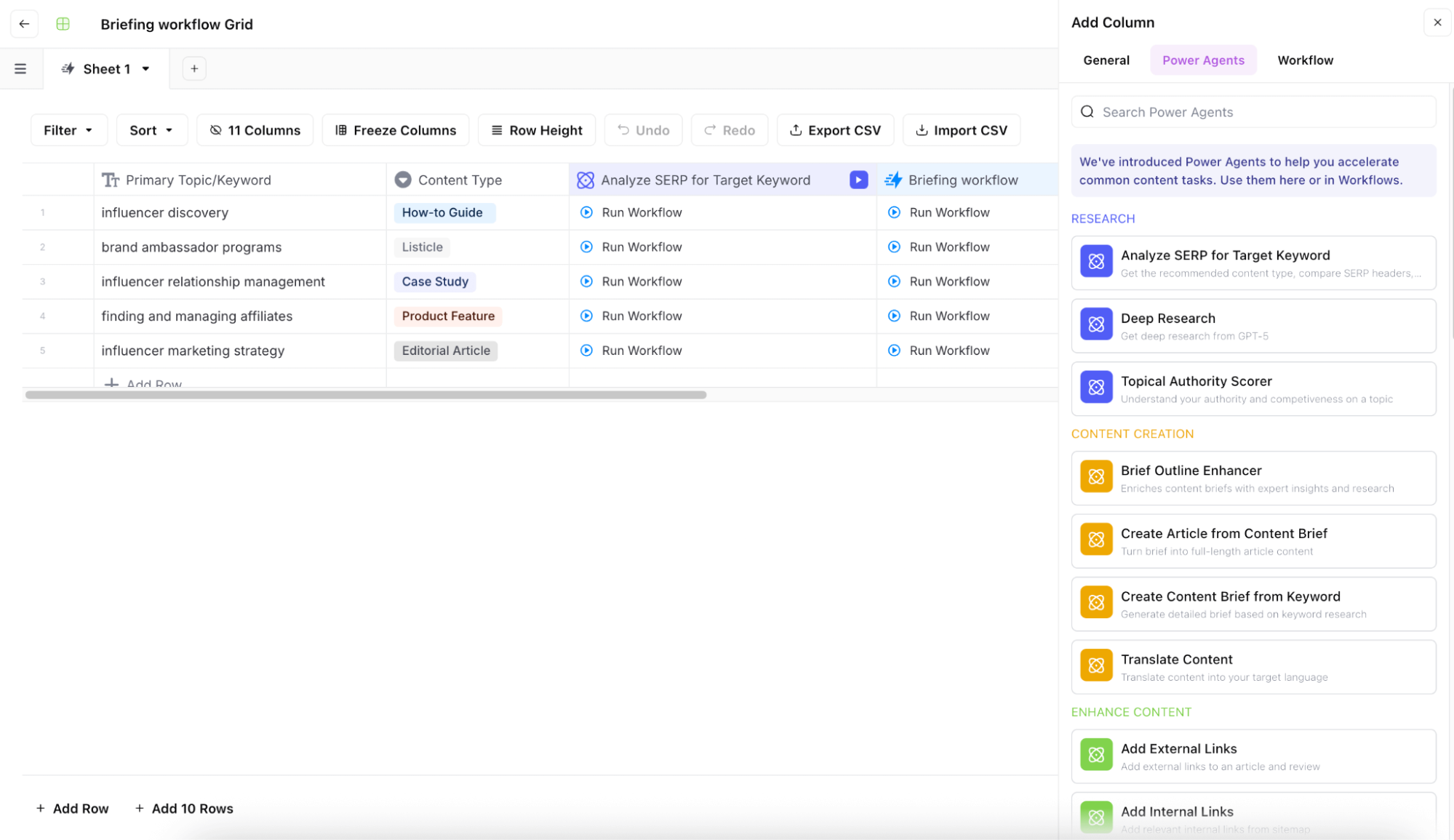Image resolution: width=1454 pixels, height=840 pixels.
Task: Toggle Freeze Columns option
Action: (x=396, y=131)
